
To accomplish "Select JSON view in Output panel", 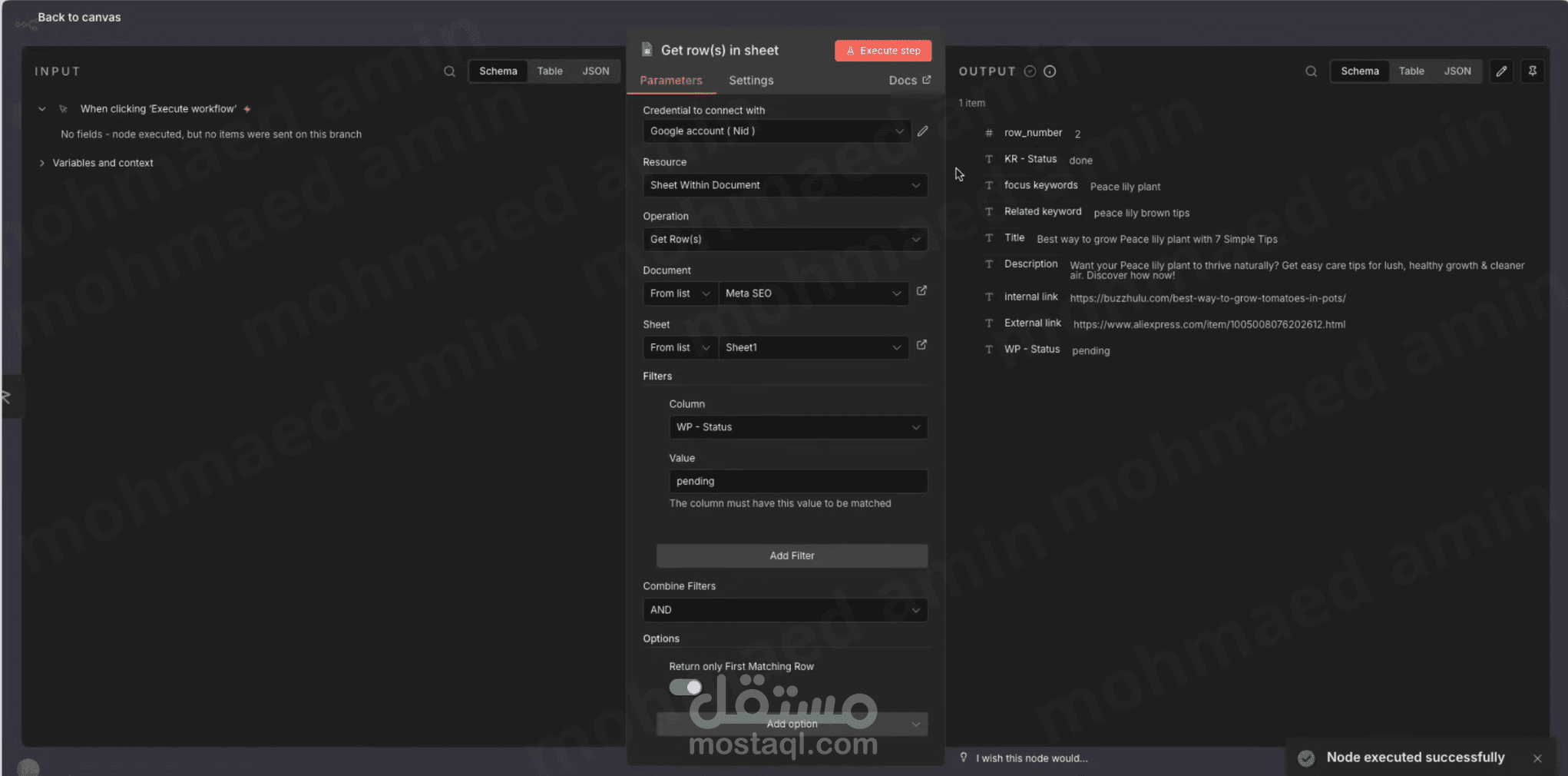I will pos(1457,71).
